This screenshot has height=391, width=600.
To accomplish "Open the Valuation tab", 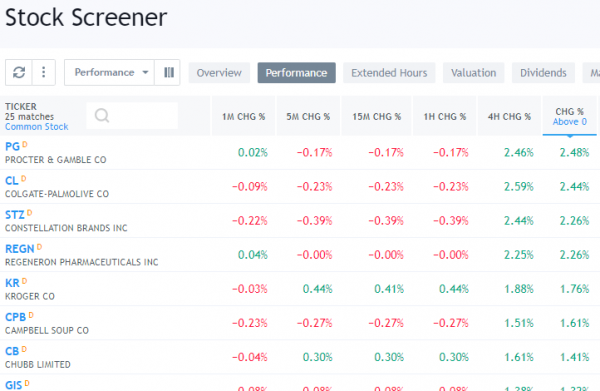I will click(x=473, y=73).
